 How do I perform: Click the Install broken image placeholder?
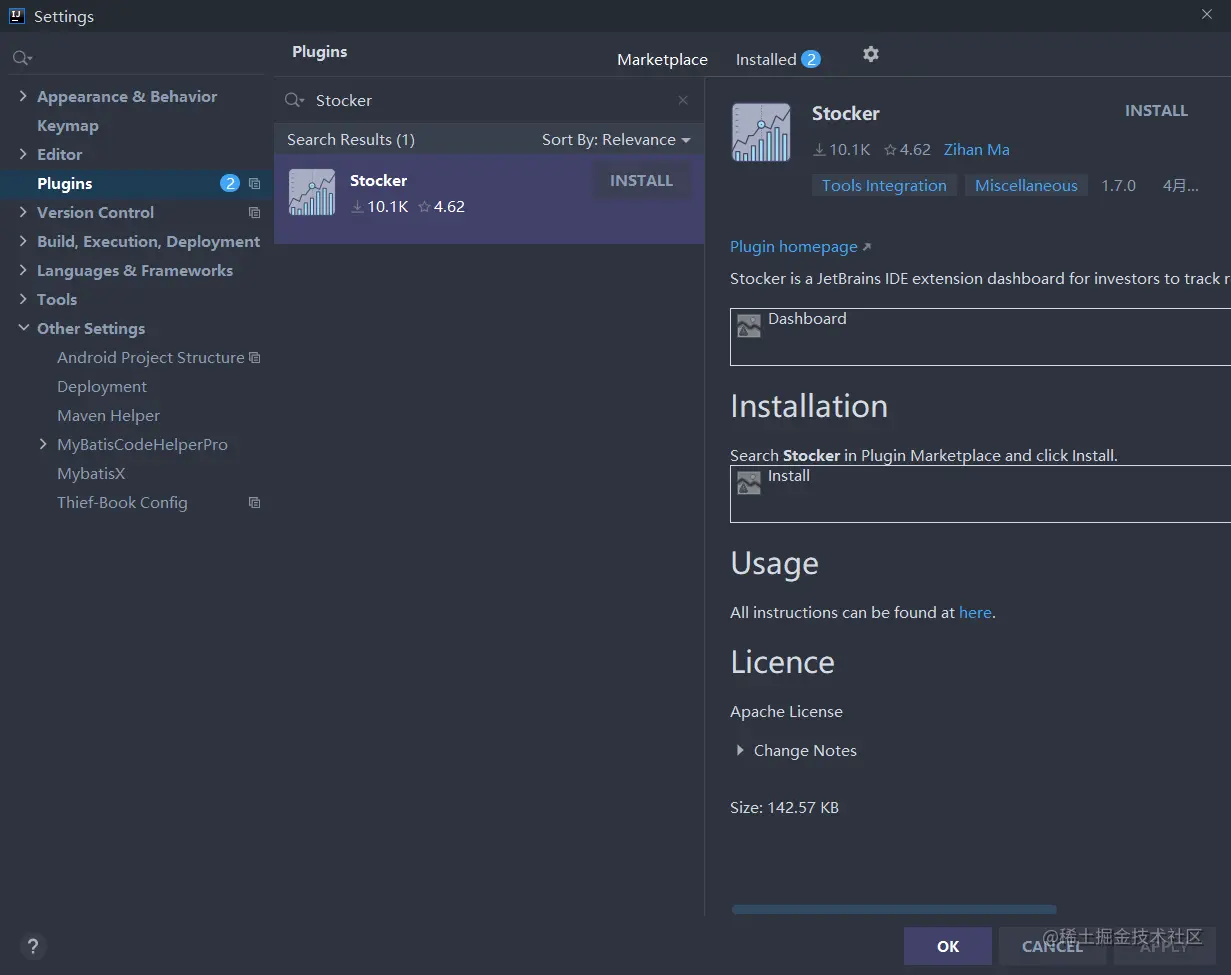(749, 483)
